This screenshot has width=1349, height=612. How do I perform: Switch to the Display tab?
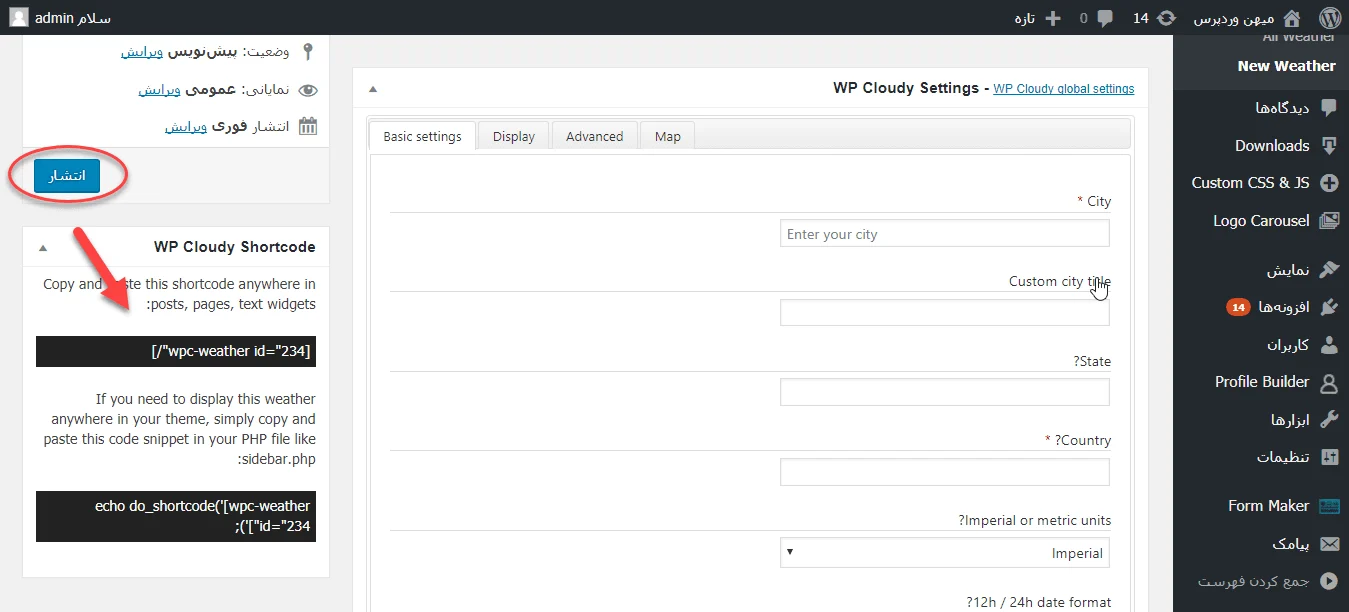click(x=514, y=136)
